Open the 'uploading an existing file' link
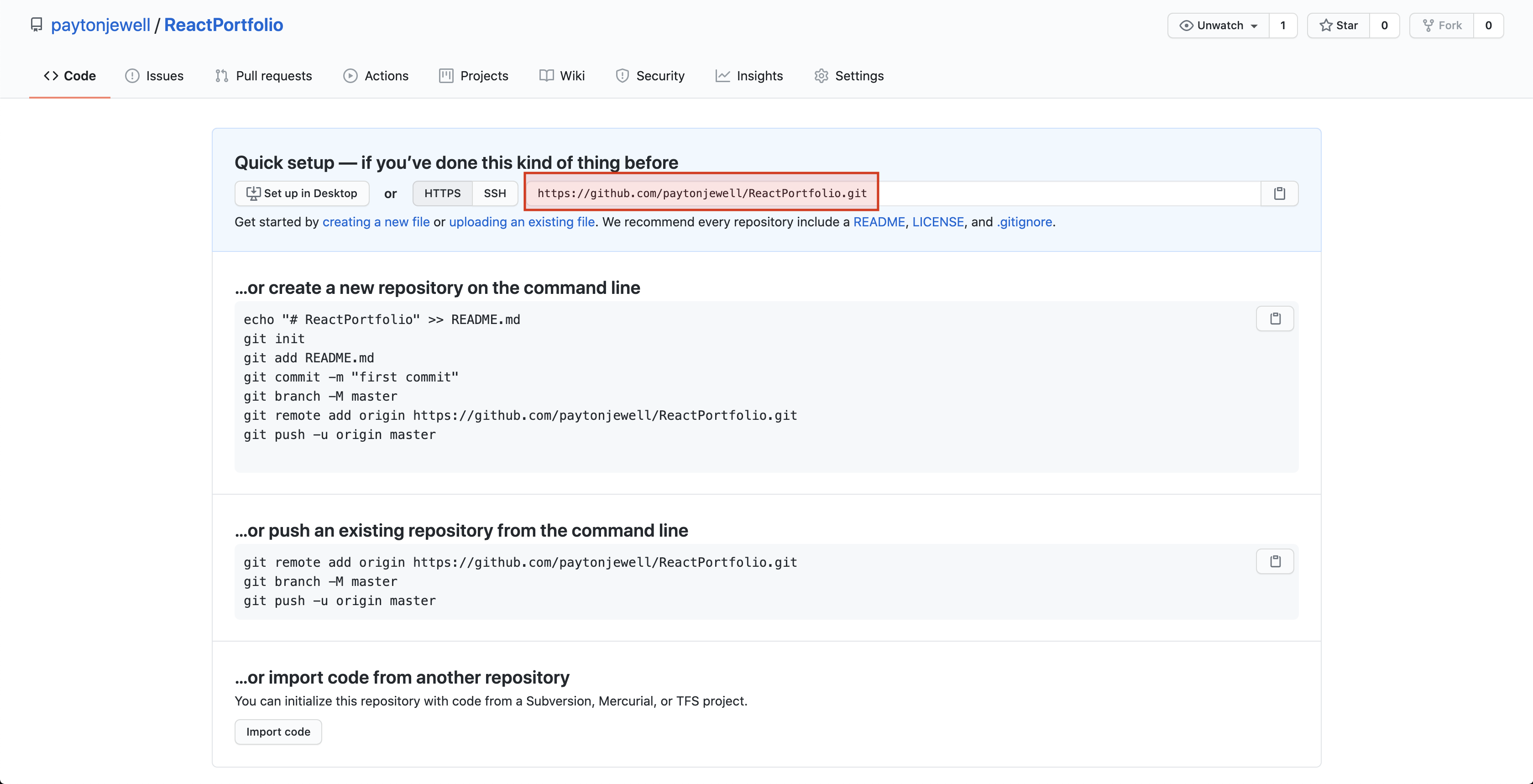The height and width of the screenshot is (784, 1533). click(521, 222)
